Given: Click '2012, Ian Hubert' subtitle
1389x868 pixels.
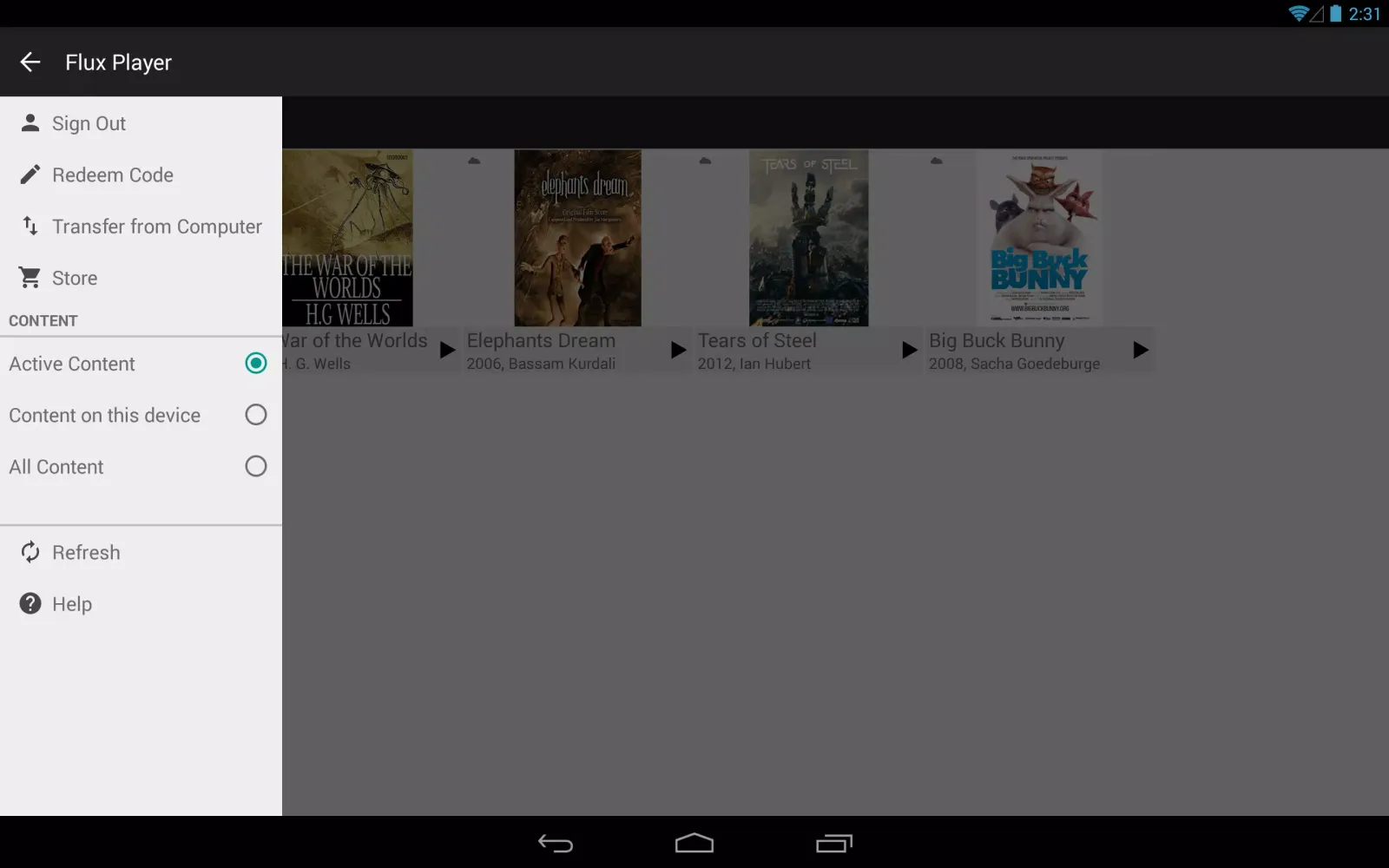Looking at the screenshot, I should click(754, 364).
